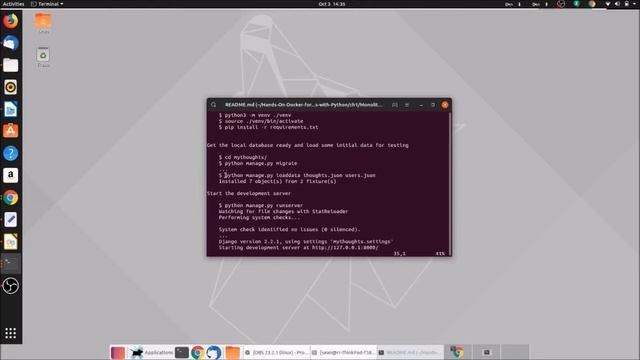Open the terminal hamburger menu
Image resolution: width=640 pixels, height=360 pixels.
(407, 105)
